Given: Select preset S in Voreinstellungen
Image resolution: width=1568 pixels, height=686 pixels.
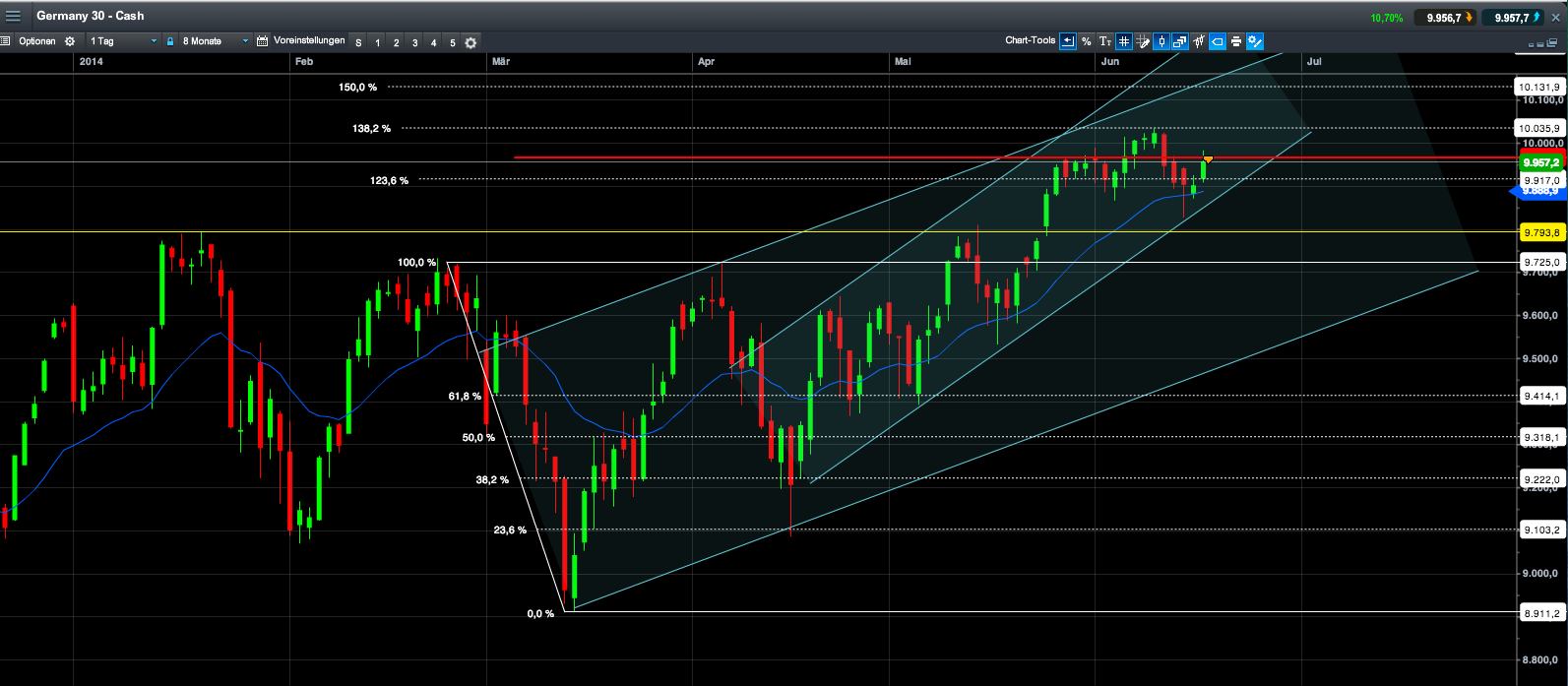Looking at the screenshot, I should tap(358, 42).
